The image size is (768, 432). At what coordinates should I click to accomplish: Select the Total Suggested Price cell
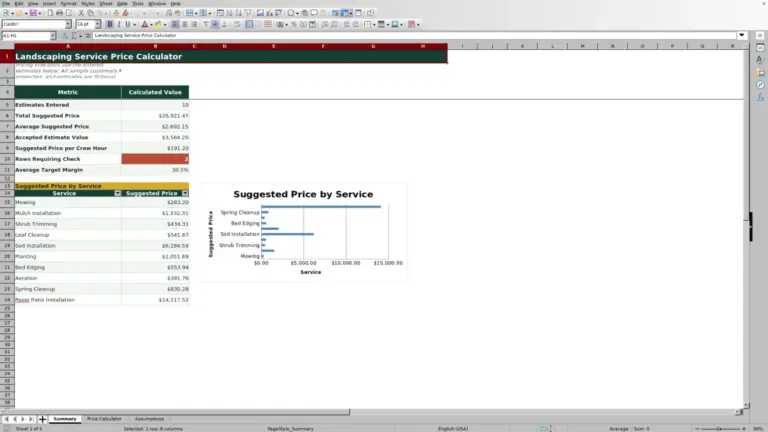click(68, 116)
